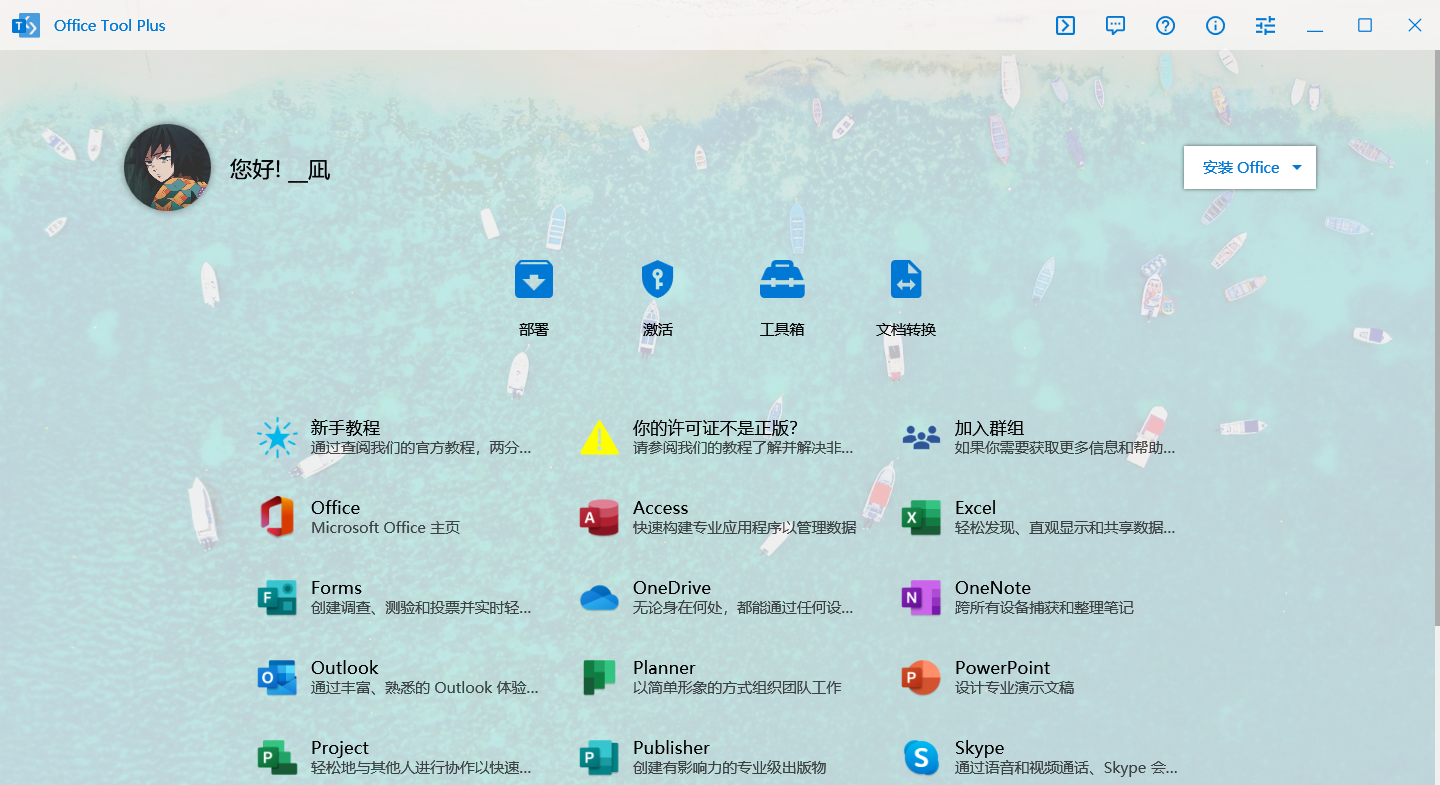Click the user avatar picture
Image resolution: width=1440 pixels, height=785 pixels.
point(167,167)
